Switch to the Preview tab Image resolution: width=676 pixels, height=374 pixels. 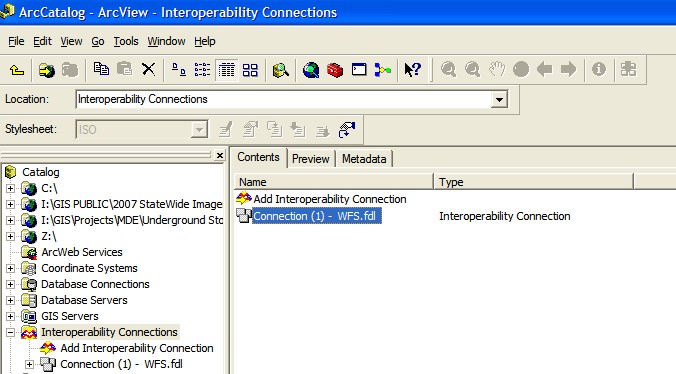(x=310, y=159)
